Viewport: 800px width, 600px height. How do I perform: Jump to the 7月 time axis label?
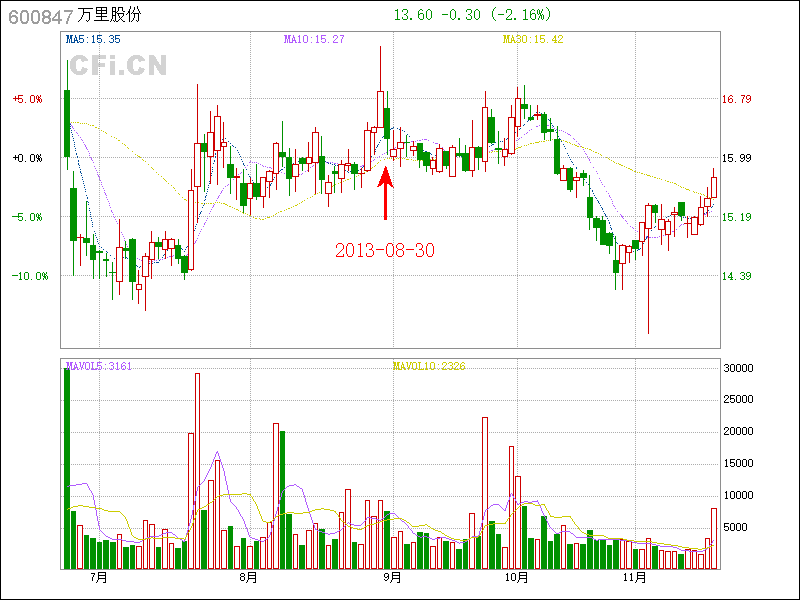(98, 578)
